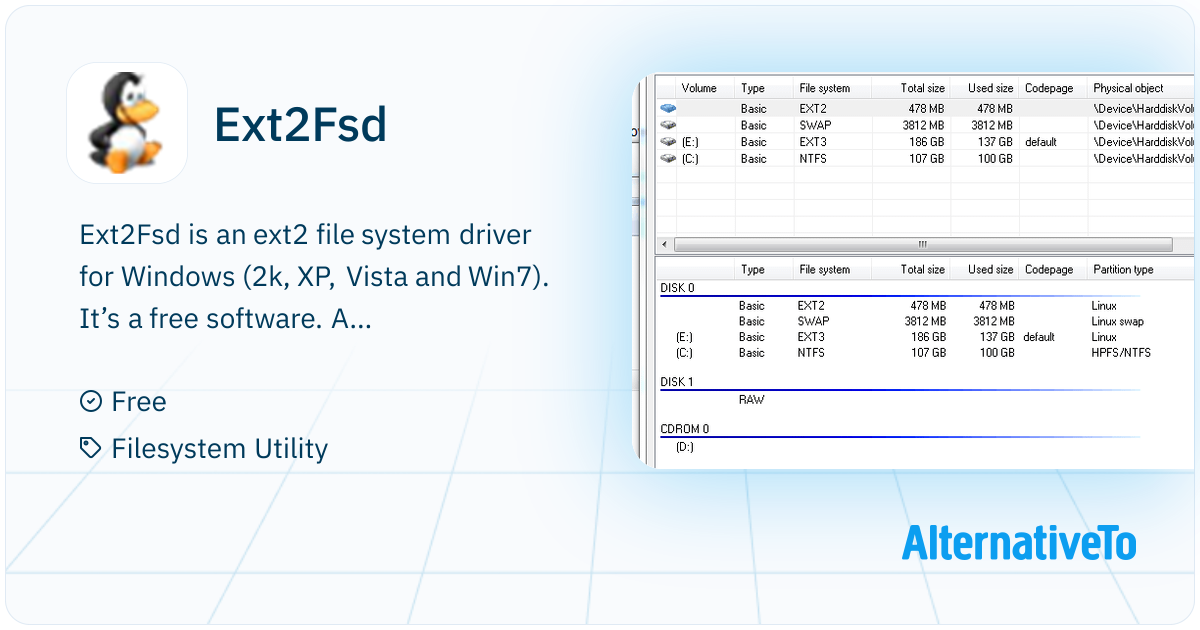1200x630 pixels.
Task: Click the Filesystem Utility label
Action: coord(219,449)
